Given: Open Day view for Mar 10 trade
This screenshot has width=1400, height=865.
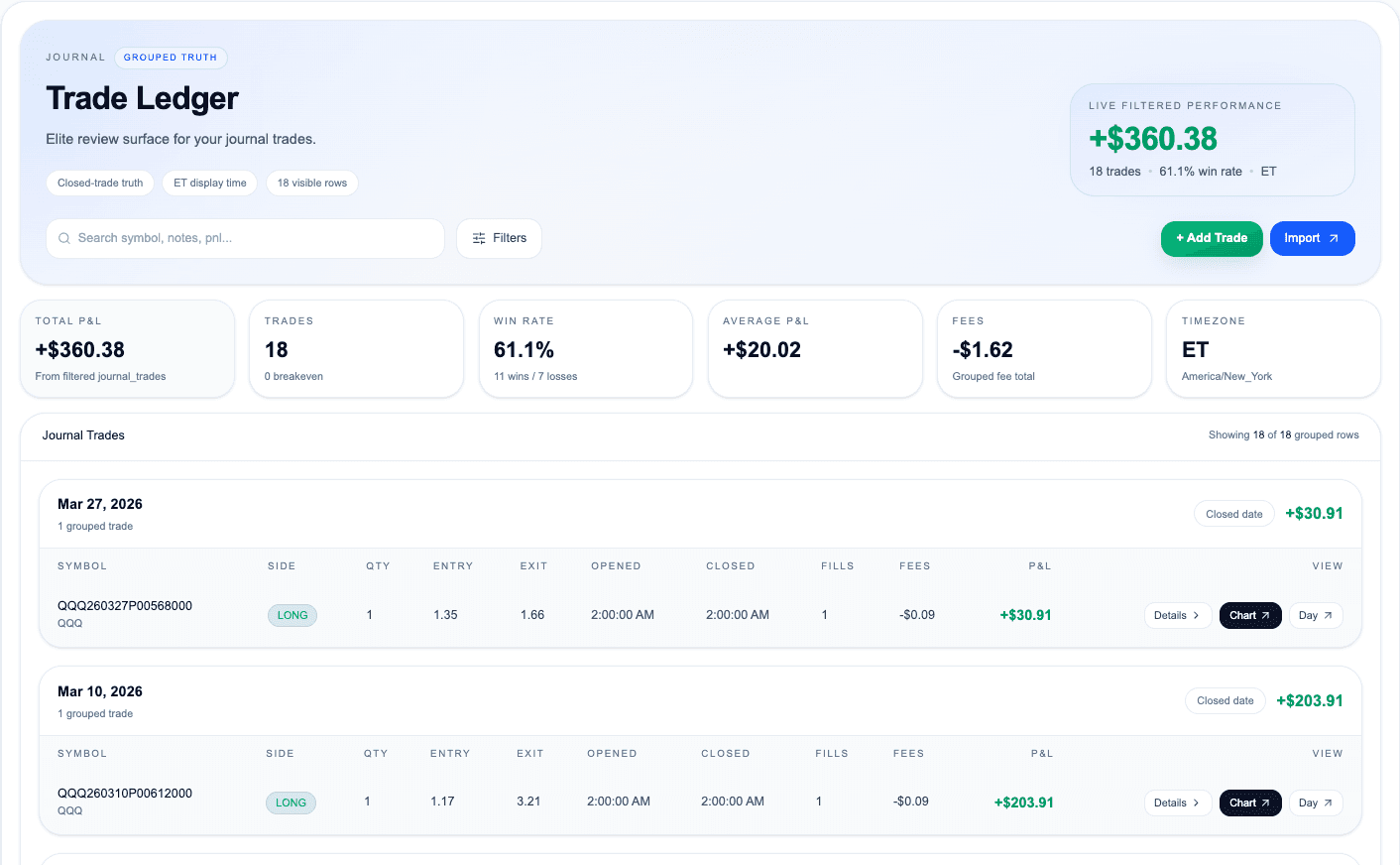Looking at the screenshot, I should pos(1316,803).
